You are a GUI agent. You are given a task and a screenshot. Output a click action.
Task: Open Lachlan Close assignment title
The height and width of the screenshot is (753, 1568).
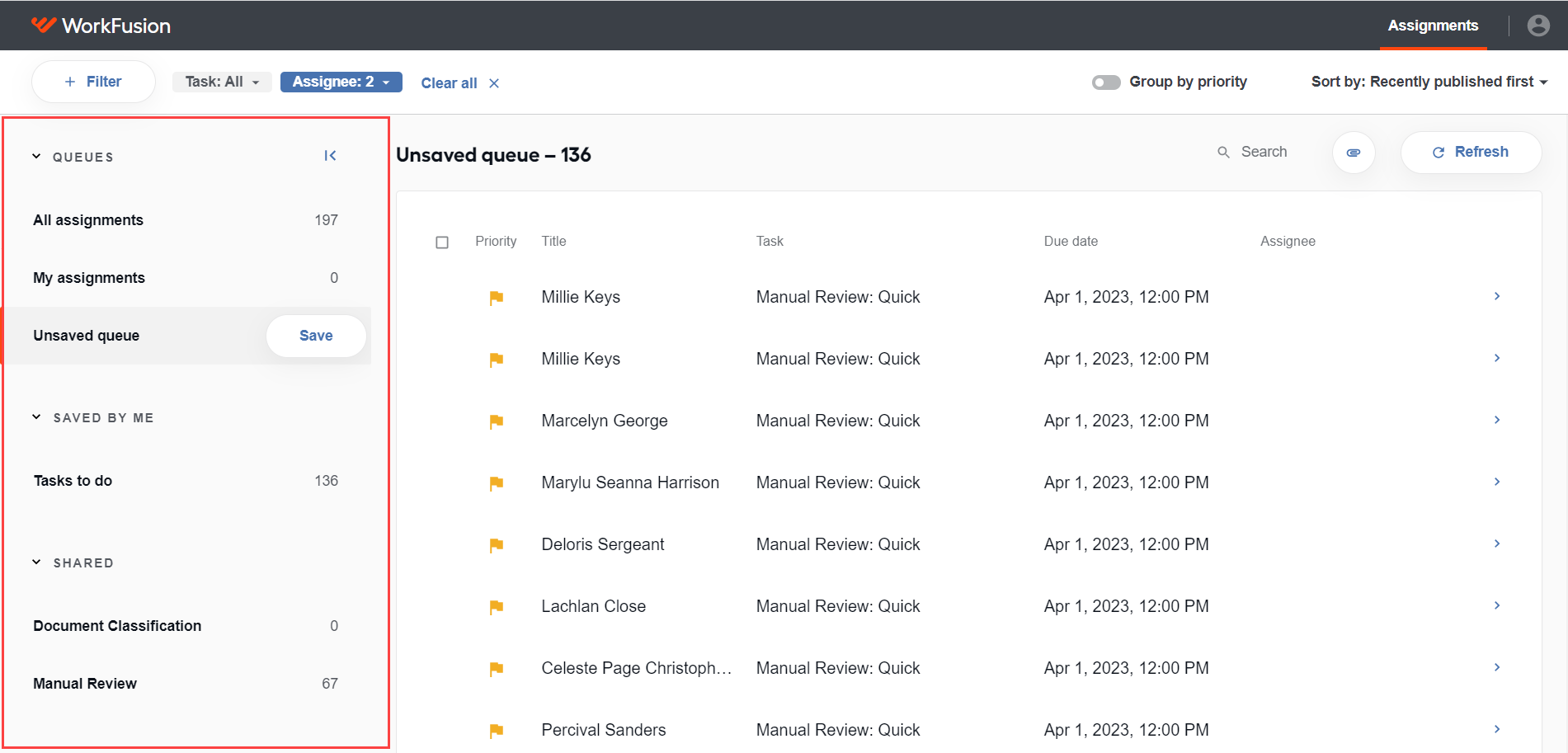click(x=594, y=606)
